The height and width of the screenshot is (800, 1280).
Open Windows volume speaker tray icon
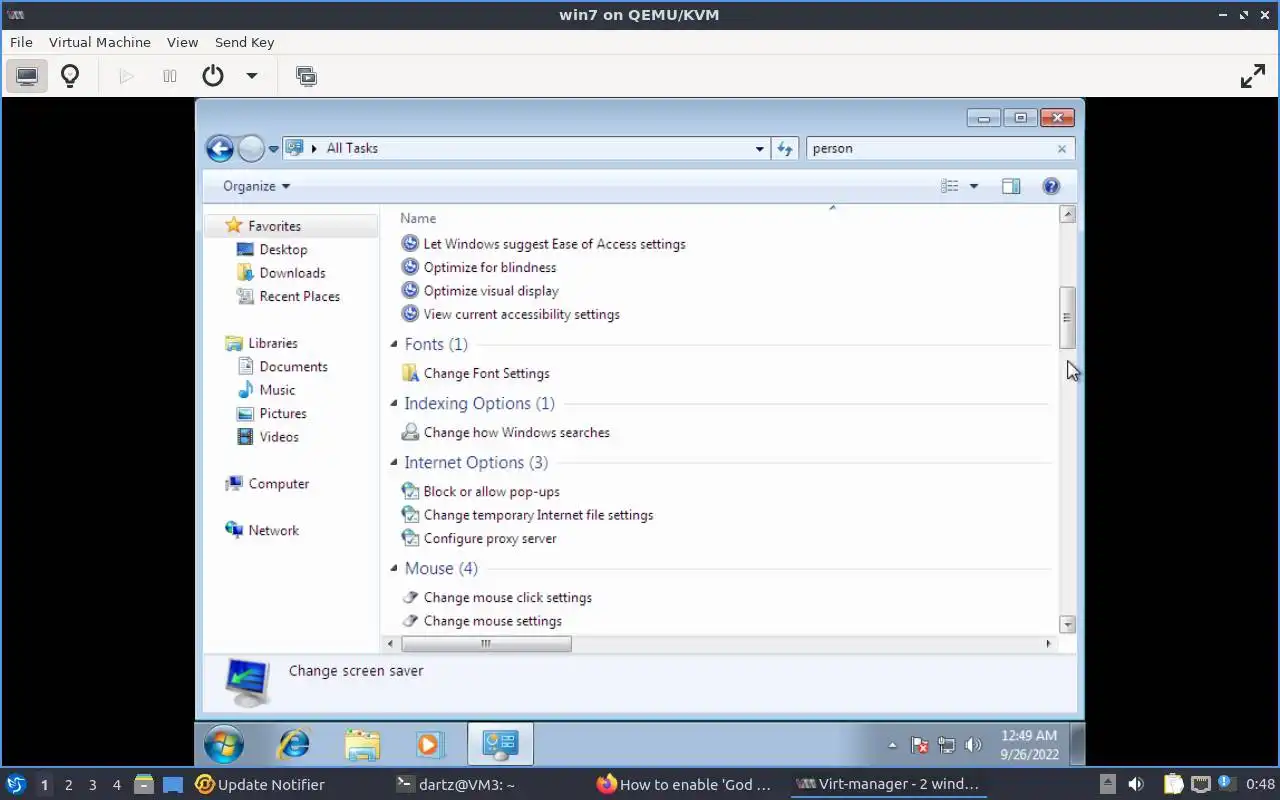973,745
